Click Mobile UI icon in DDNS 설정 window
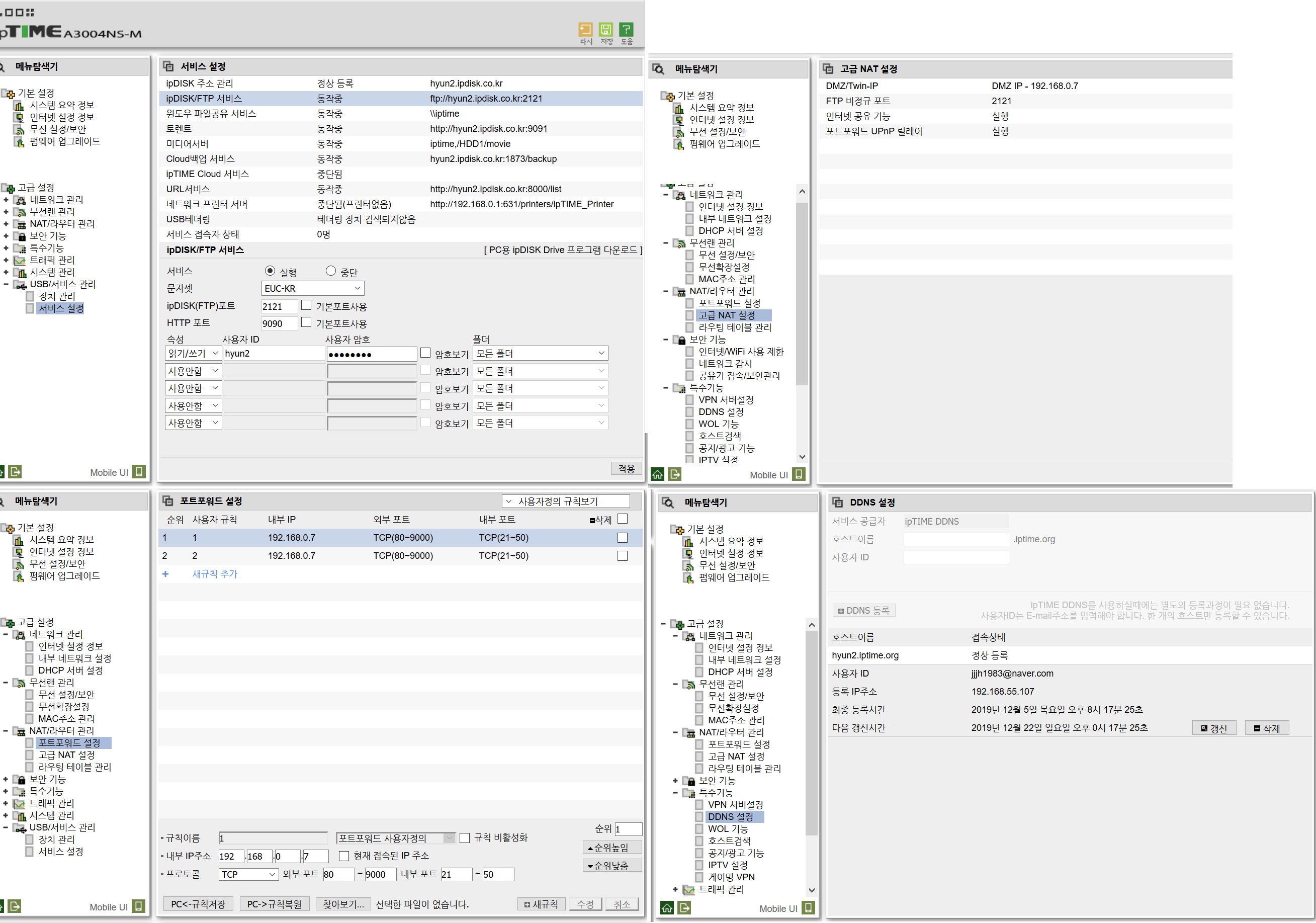Viewport: 1316px width, 923px height. coord(809,908)
